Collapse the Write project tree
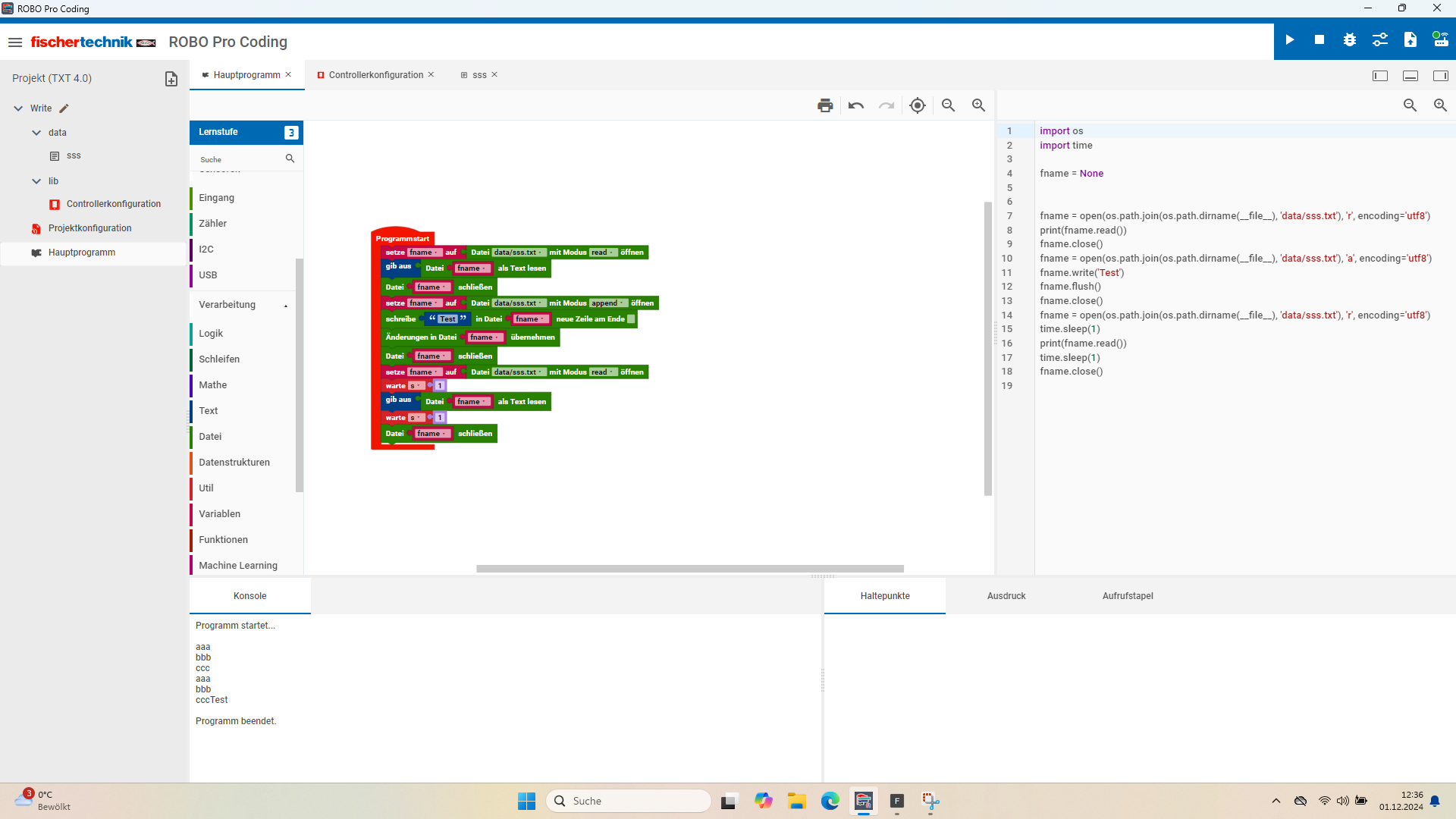 (x=18, y=108)
